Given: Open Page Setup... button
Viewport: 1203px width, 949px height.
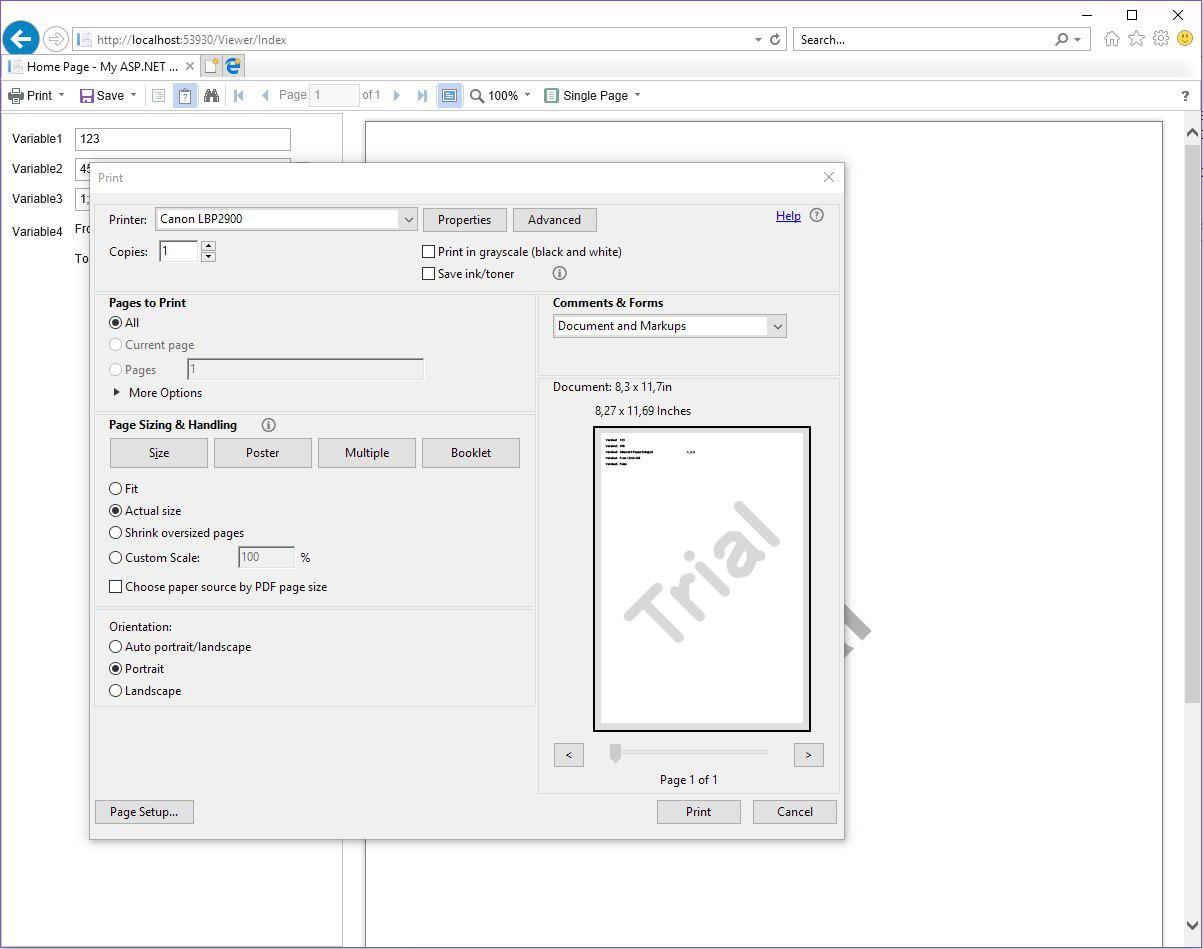Looking at the screenshot, I should [x=144, y=812].
